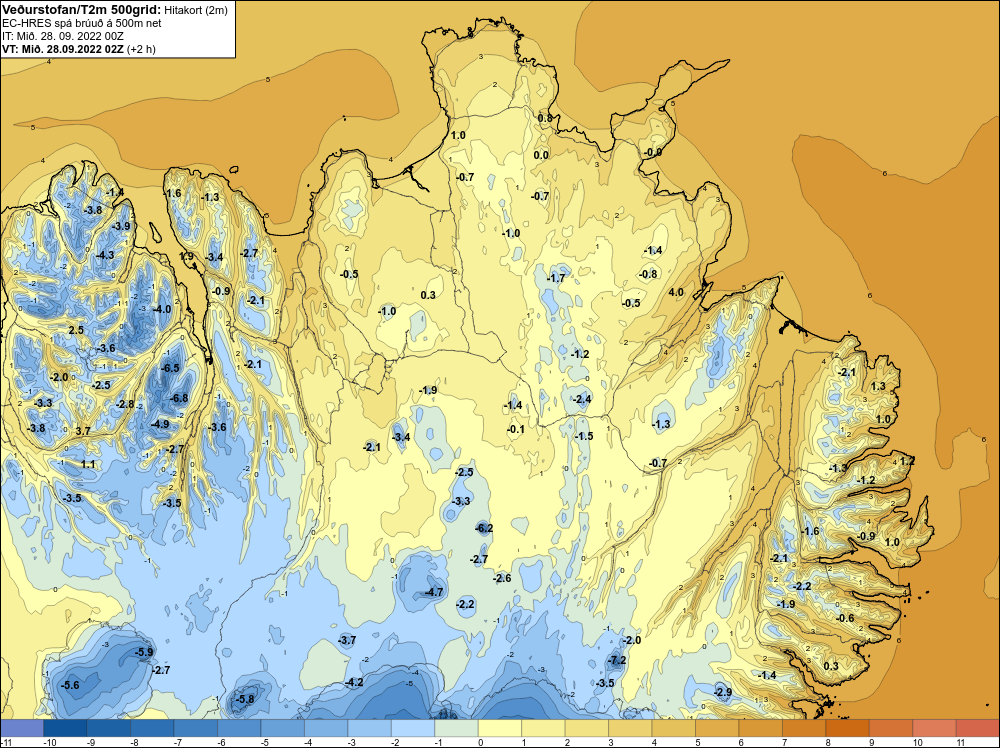Click the -0.1 temperature value
Viewport: 1000px width, 748px height.
pyautogui.click(x=515, y=429)
